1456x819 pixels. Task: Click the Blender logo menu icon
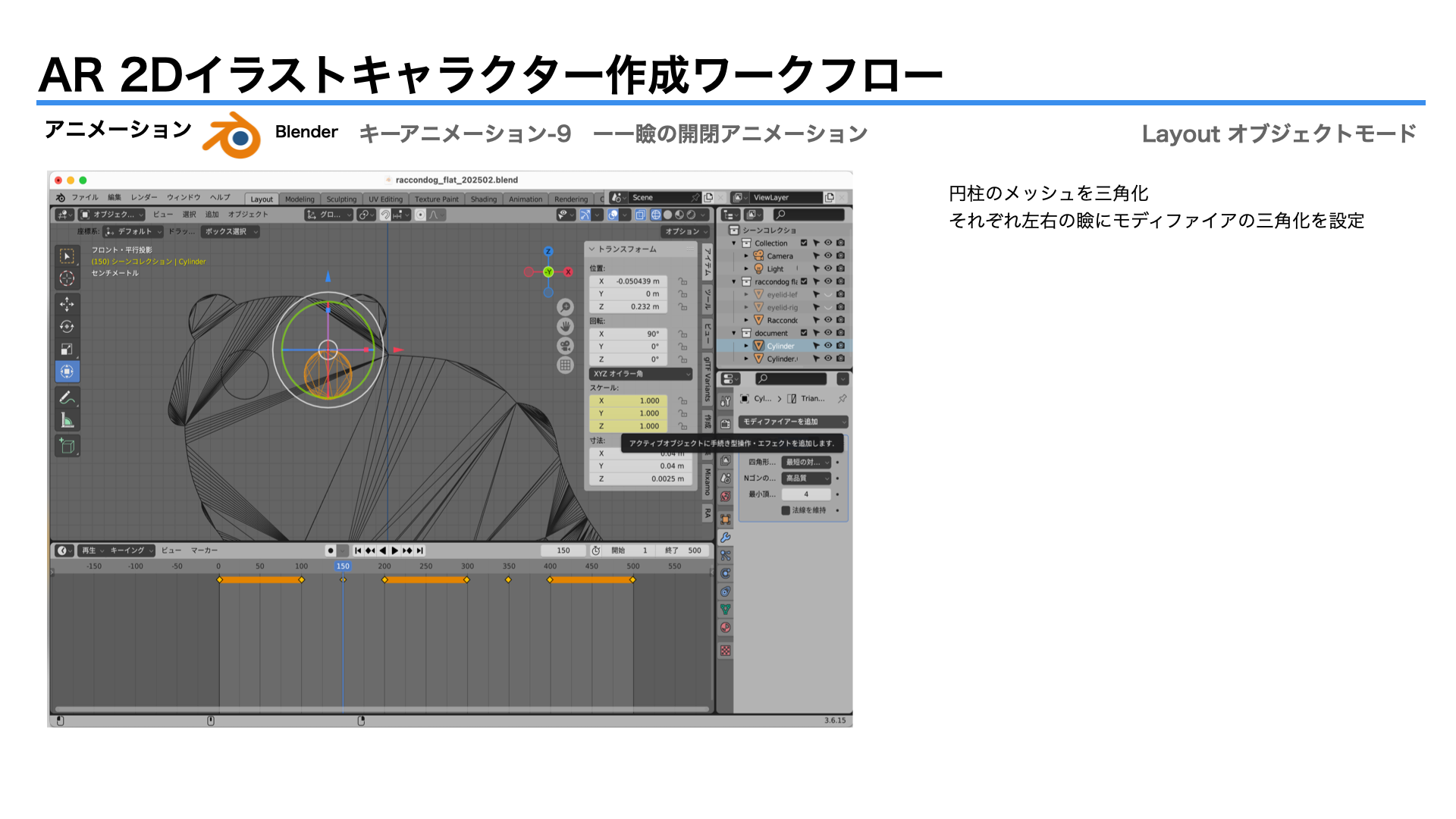61,198
